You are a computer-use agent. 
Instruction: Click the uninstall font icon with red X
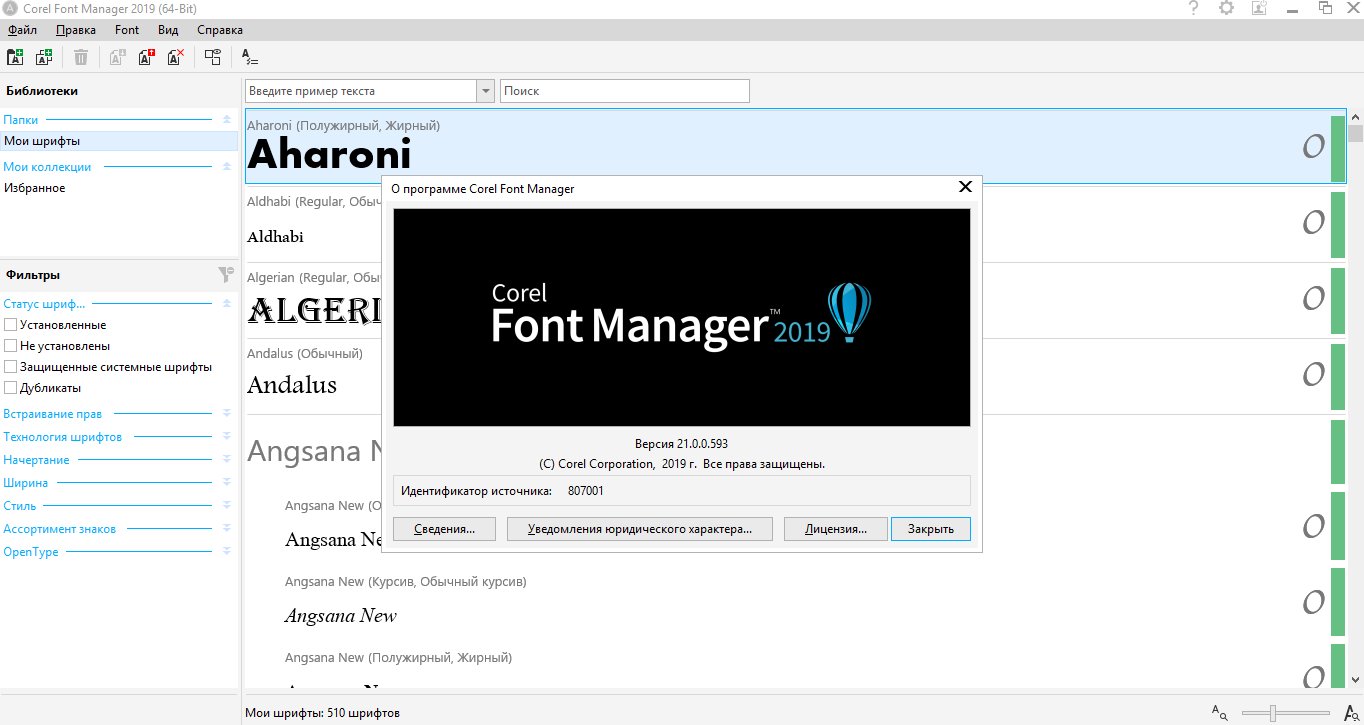point(176,57)
